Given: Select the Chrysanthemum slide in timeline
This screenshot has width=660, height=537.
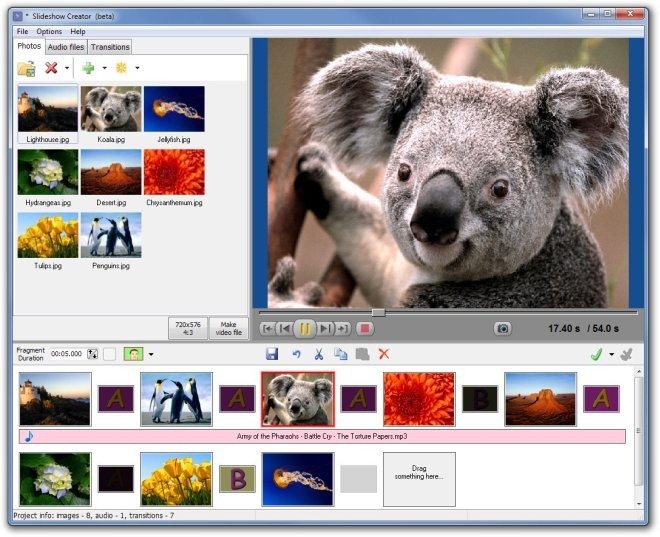Looking at the screenshot, I should pyautogui.click(x=419, y=399).
